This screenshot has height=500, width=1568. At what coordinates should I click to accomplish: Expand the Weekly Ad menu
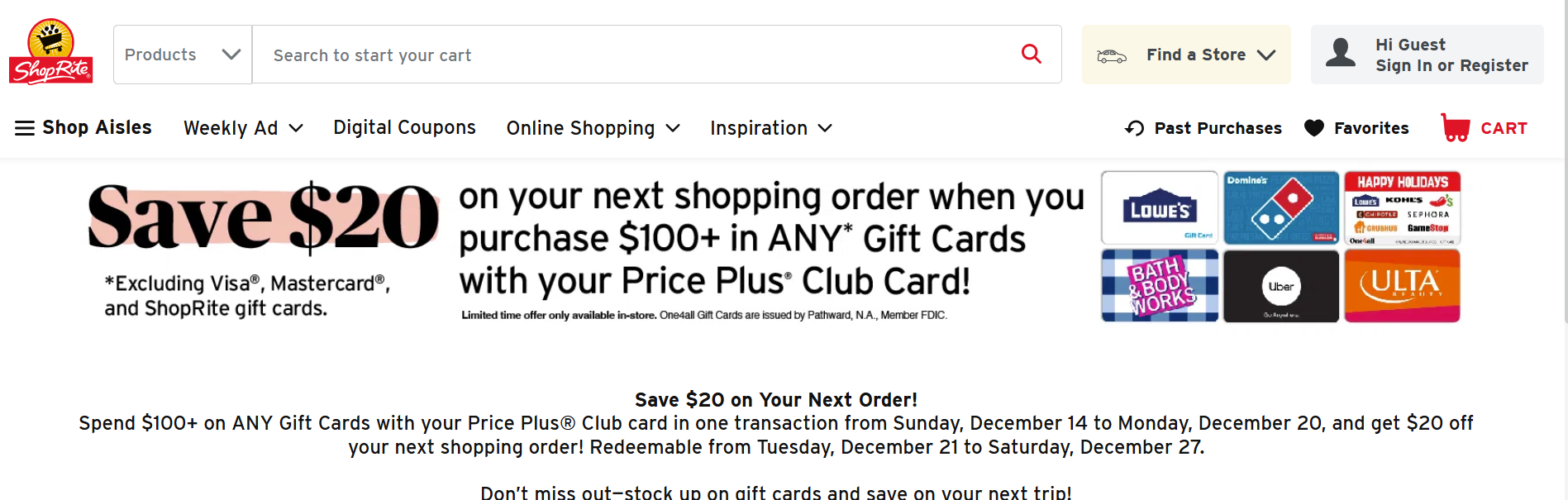pyautogui.click(x=243, y=128)
